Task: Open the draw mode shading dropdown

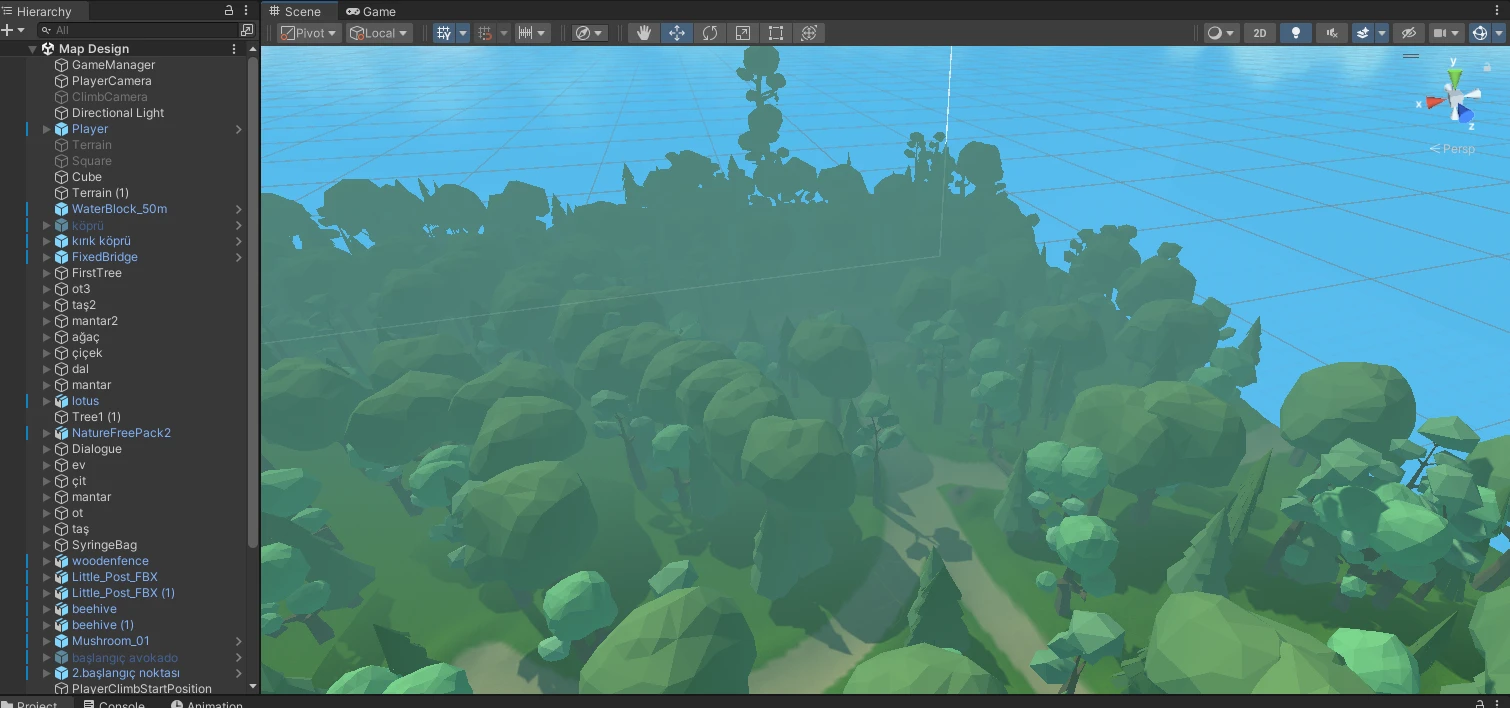Action: click(1221, 33)
